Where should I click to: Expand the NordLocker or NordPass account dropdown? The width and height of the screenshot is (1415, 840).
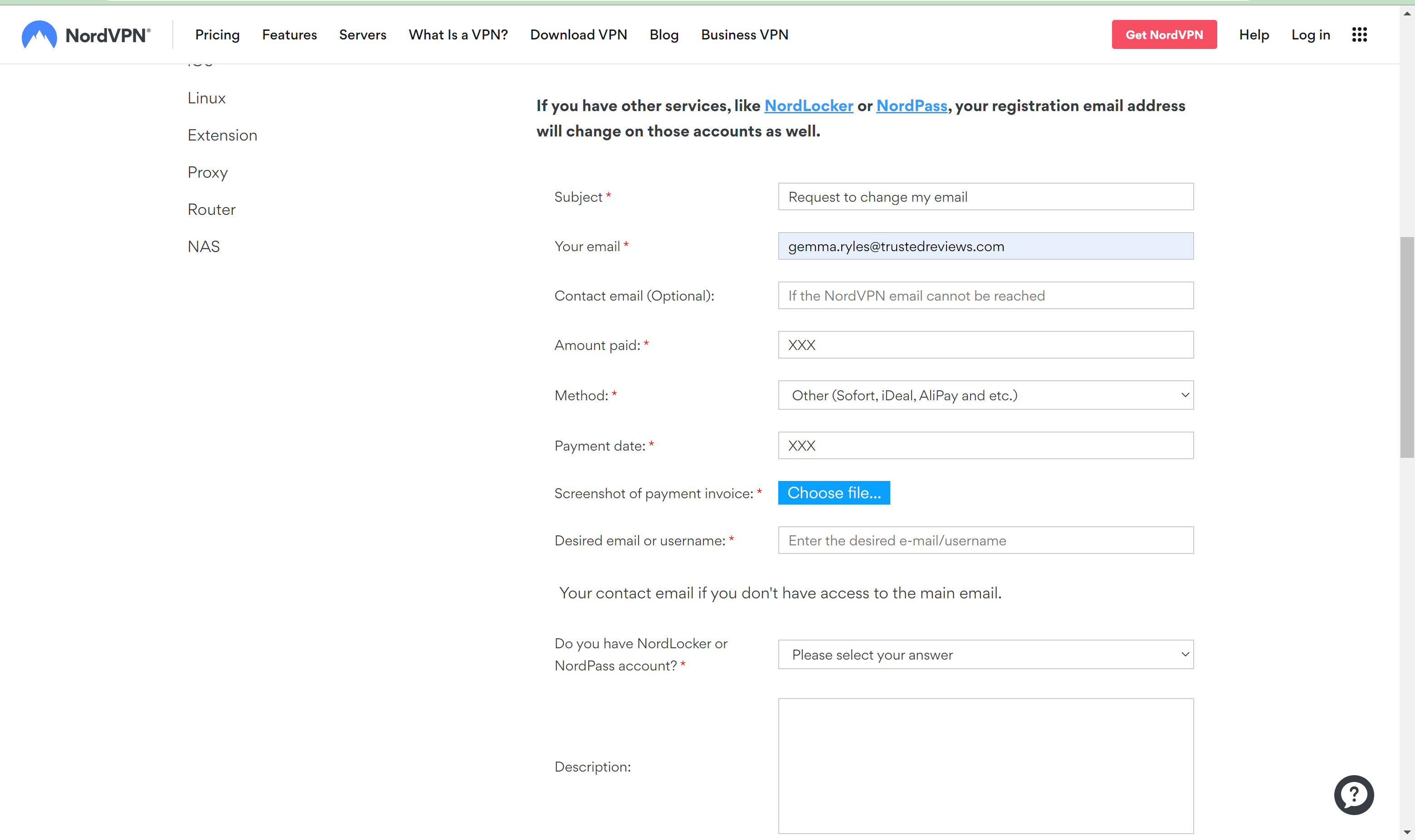coord(986,655)
